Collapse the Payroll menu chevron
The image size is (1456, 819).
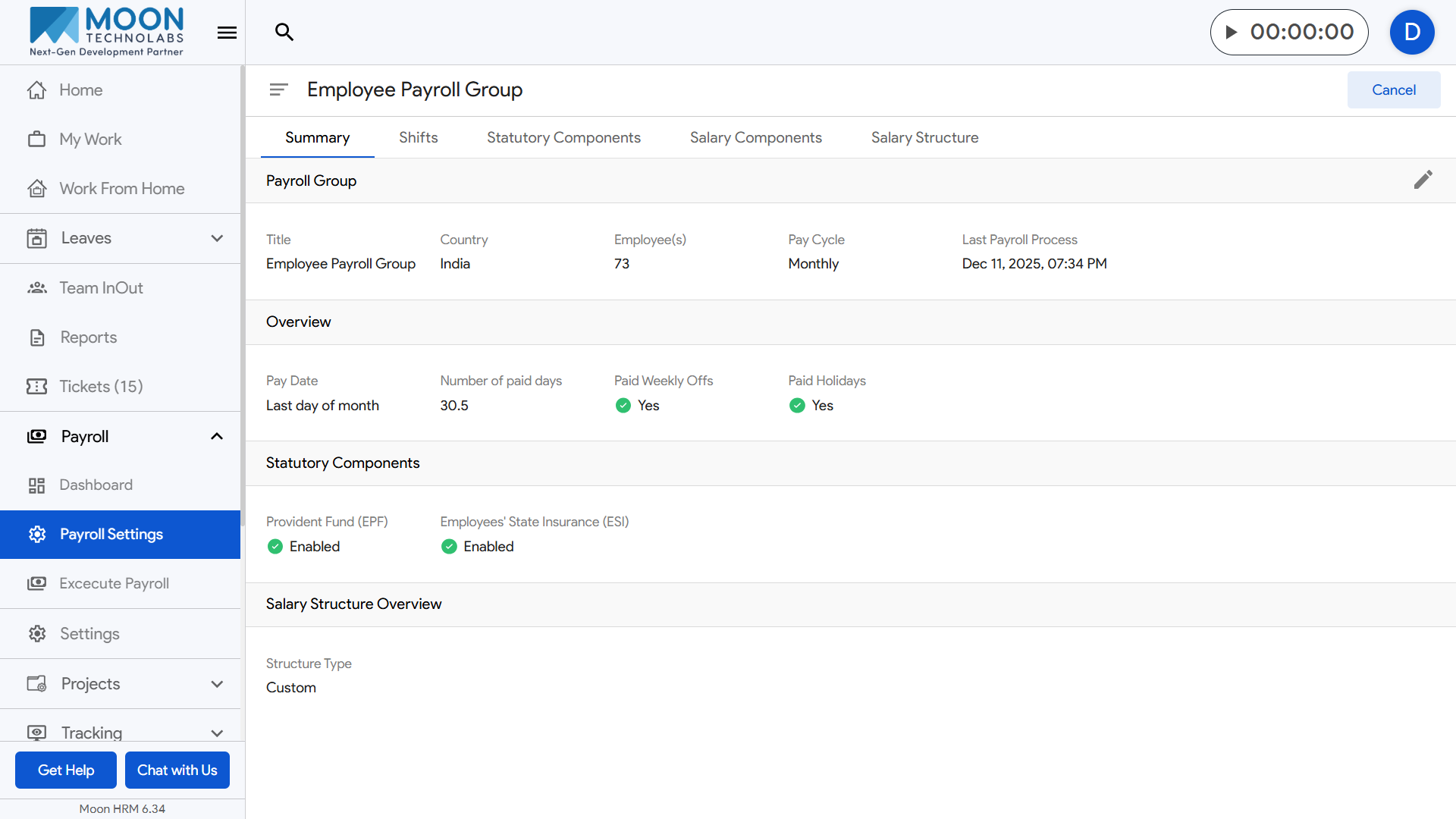coord(217,437)
